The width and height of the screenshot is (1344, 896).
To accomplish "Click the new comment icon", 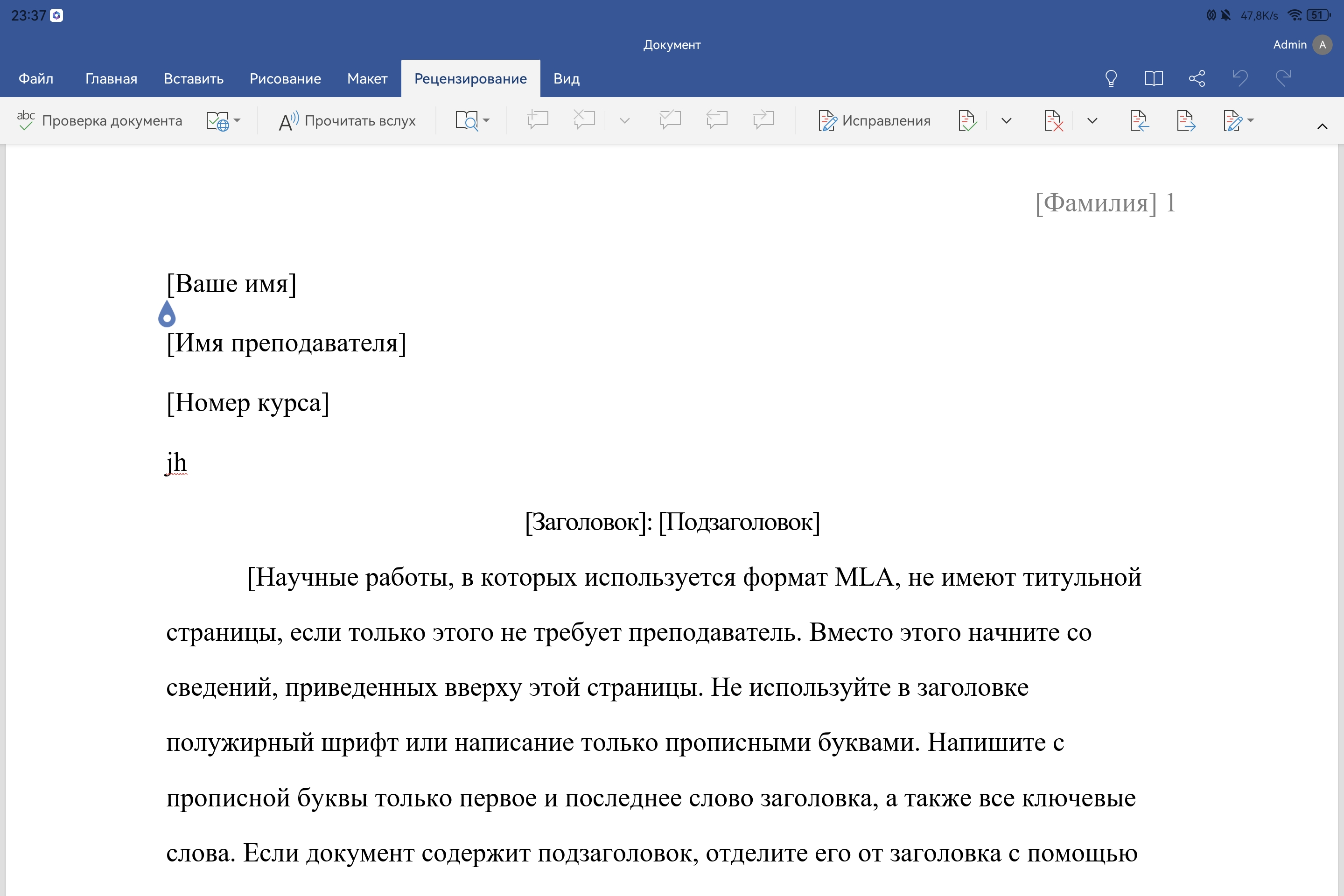I will pyautogui.click(x=537, y=120).
